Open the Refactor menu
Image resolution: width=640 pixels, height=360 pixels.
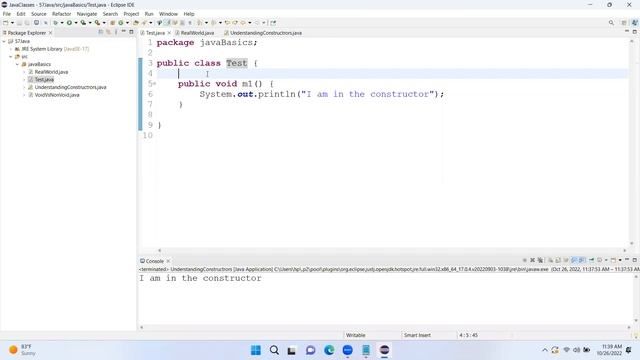[62, 14]
